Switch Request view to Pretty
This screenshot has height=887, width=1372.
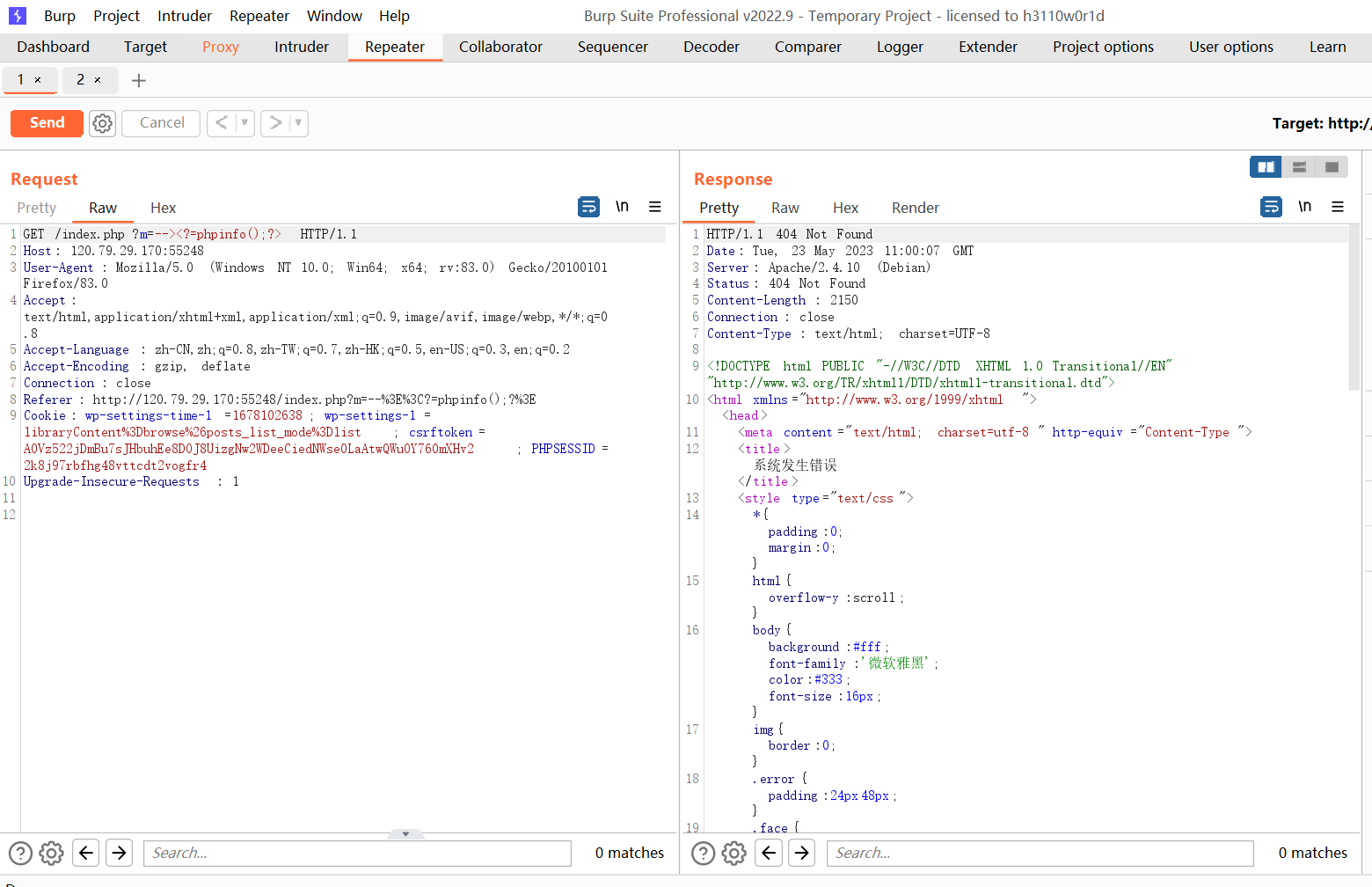(36, 208)
